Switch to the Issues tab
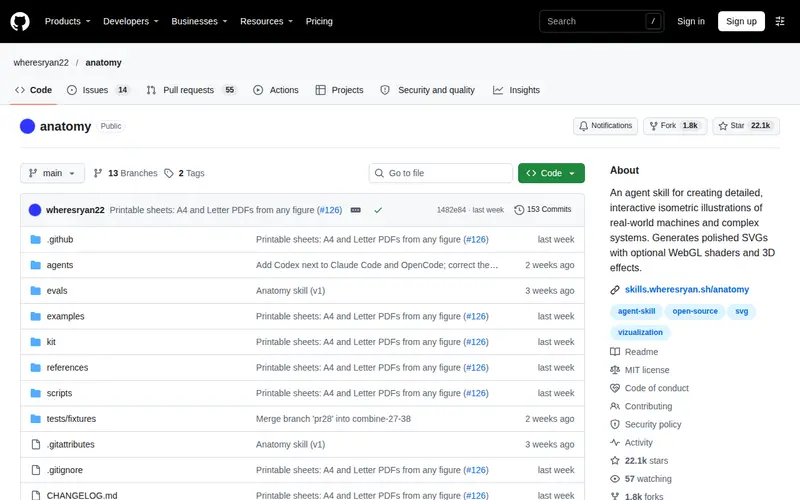The image size is (800, 500). [98, 90]
